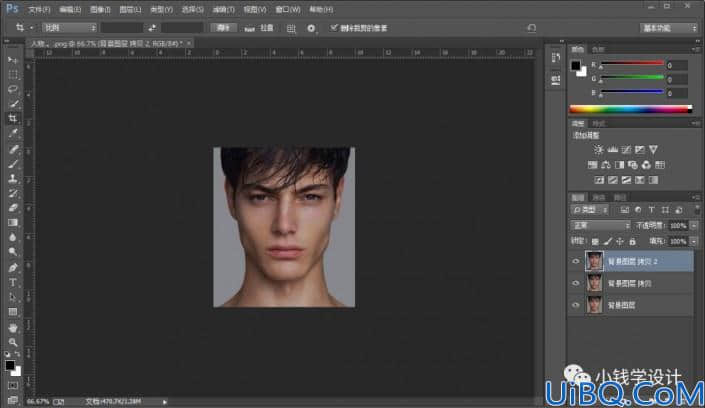This screenshot has width=705, height=408.
Task: Hide the 背景图层 拷贝 2 layer
Action: click(x=576, y=261)
